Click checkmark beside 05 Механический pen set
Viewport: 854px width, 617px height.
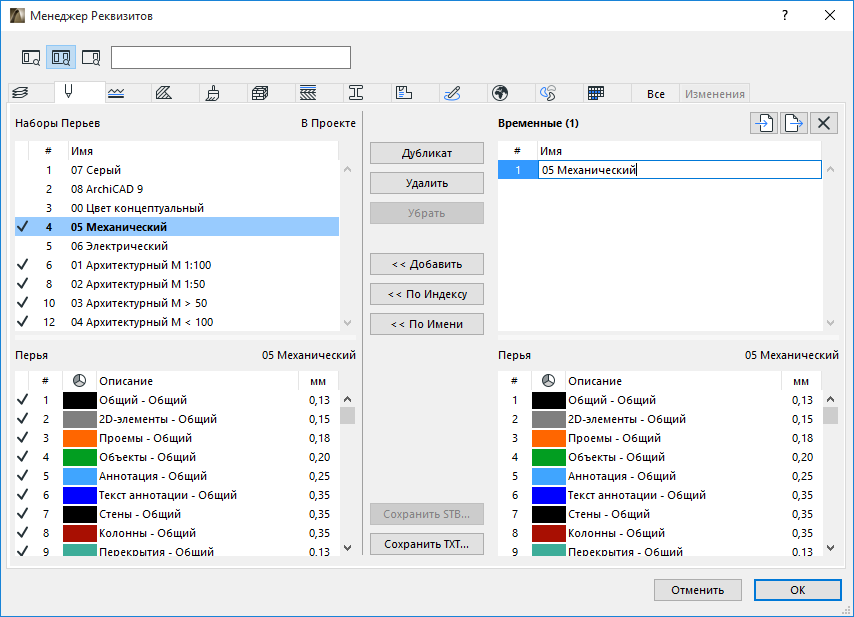22,227
